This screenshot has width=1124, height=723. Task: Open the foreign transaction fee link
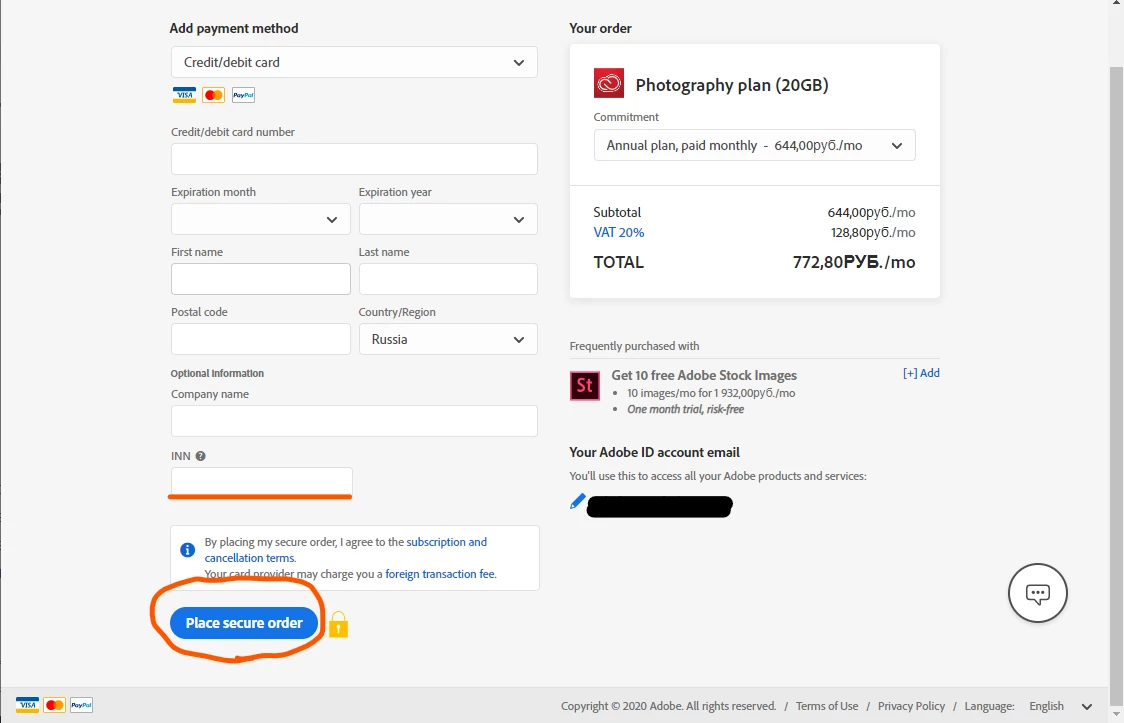point(439,574)
